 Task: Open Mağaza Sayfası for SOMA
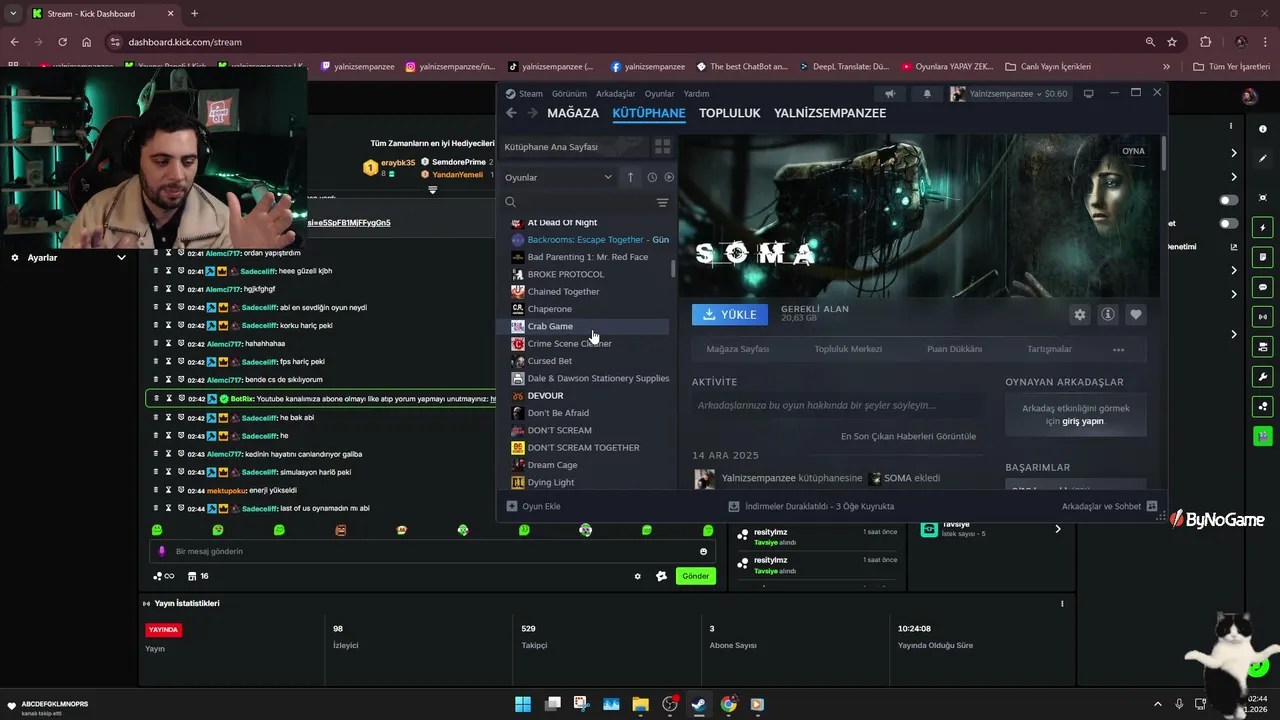pyautogui.click(x=738, y=349)
